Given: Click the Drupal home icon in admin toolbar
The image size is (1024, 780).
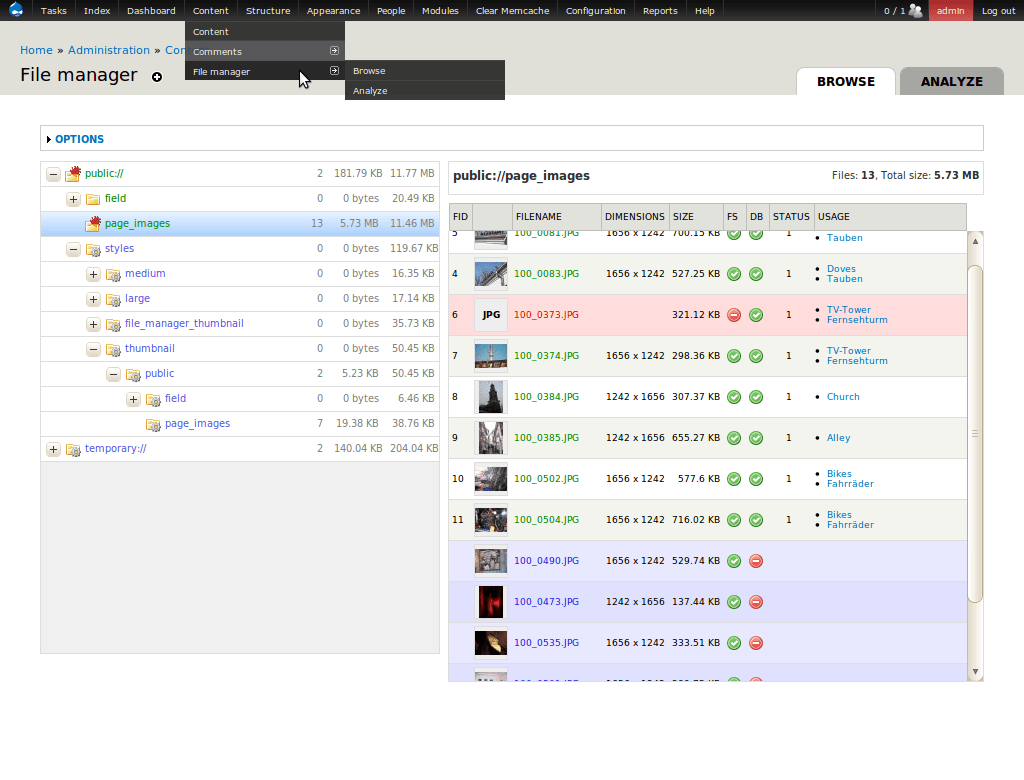Looking at the screenshot, I should coord(14,10).
